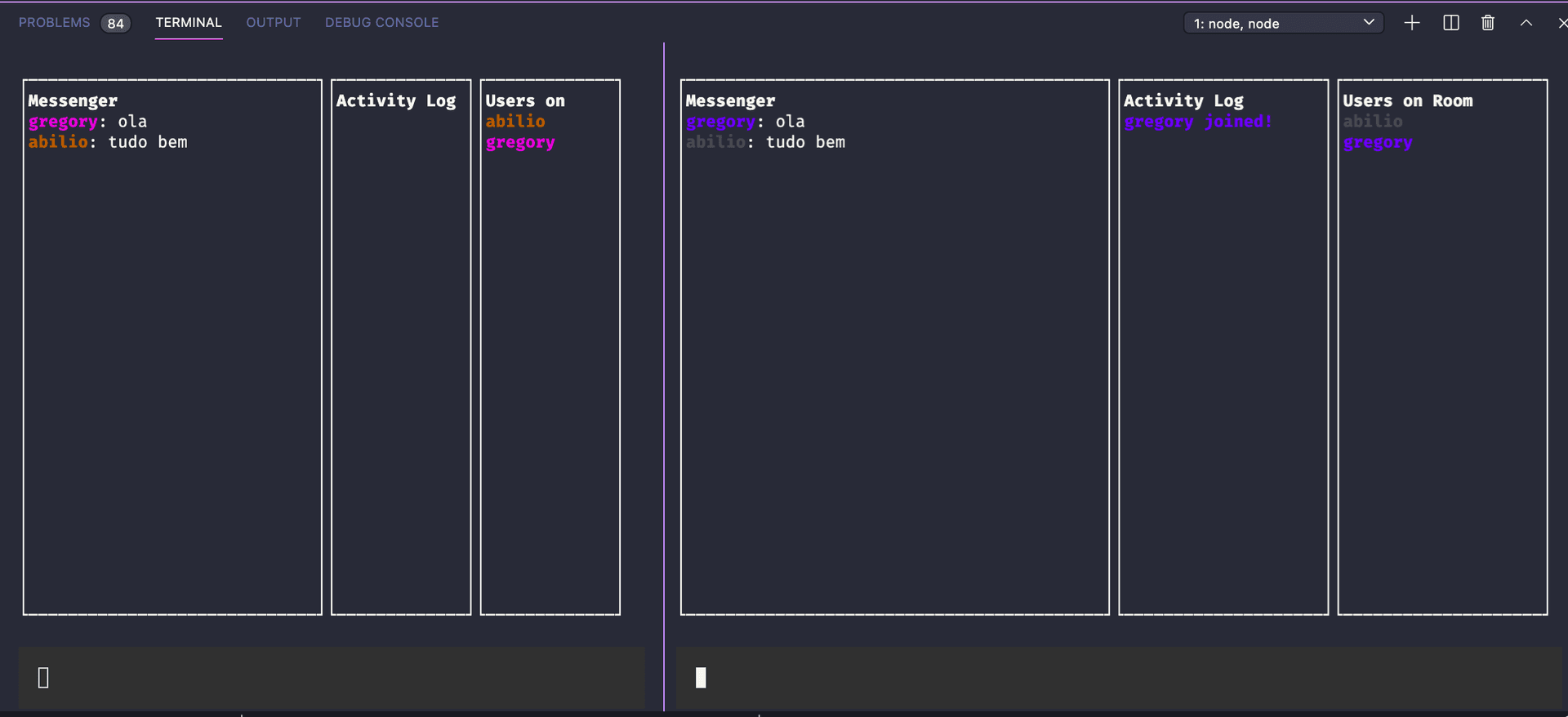Click gregory in the right Users on Room list
1568x717 pixels.
coord(1377,143)
